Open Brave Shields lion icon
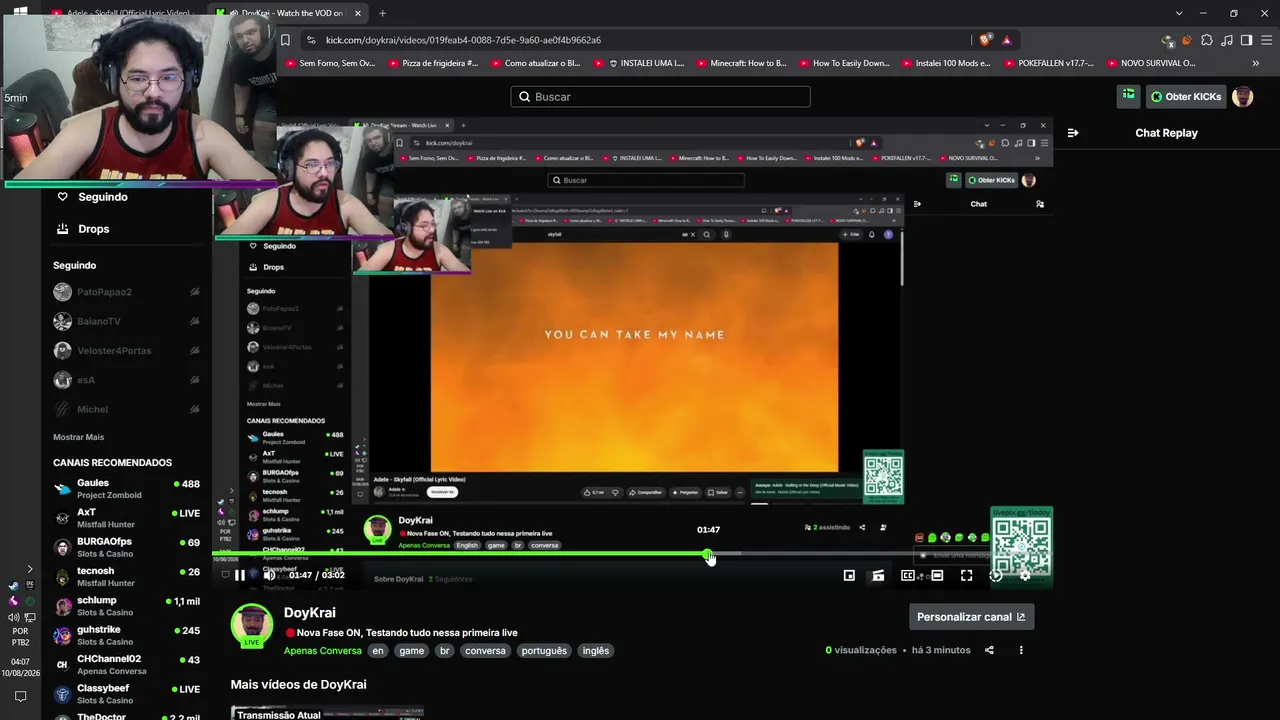This screenshot has height=720, width=1280. pyautogui.click(x=986, y=40)
